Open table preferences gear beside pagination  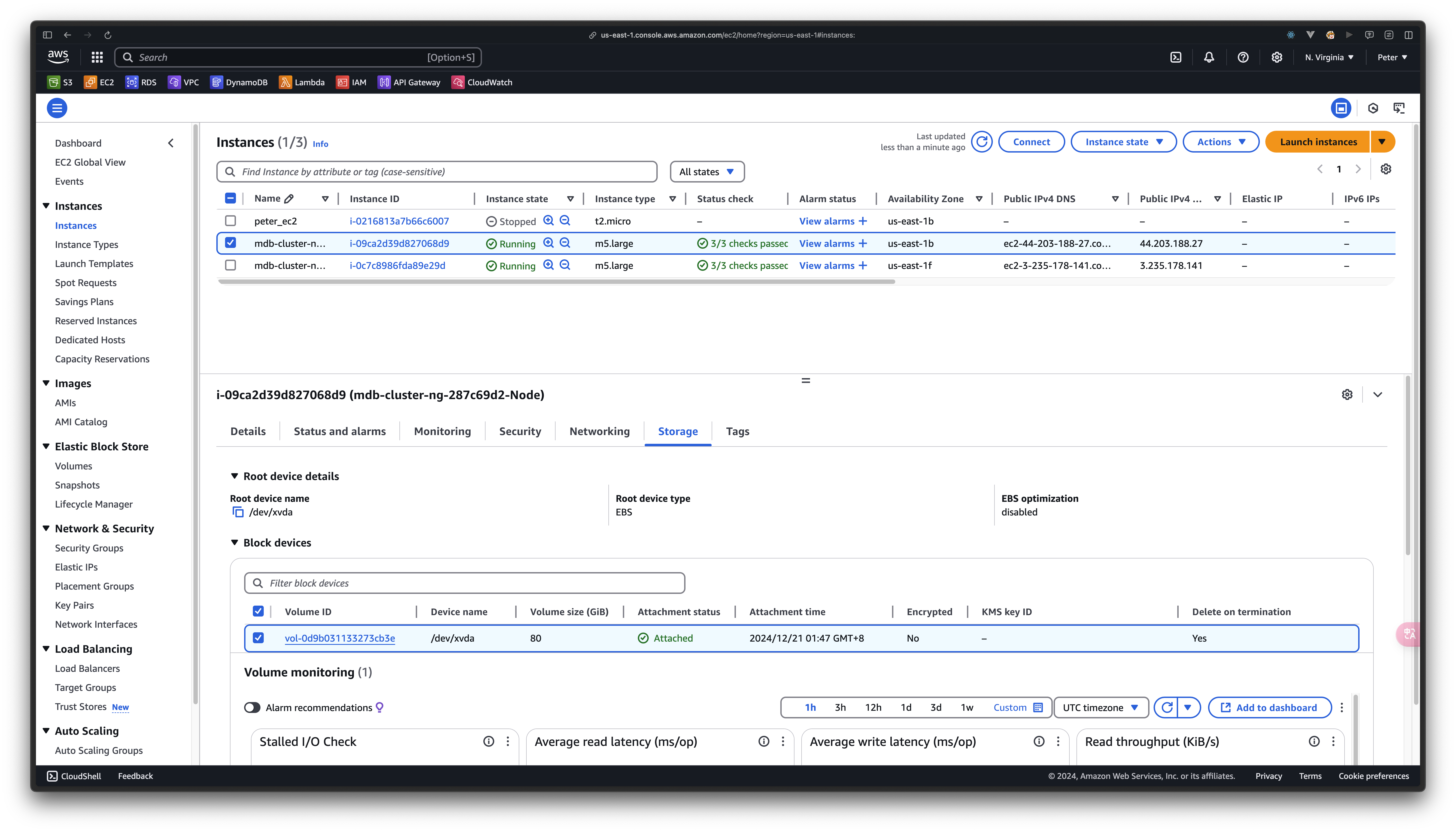(1386, 169)
